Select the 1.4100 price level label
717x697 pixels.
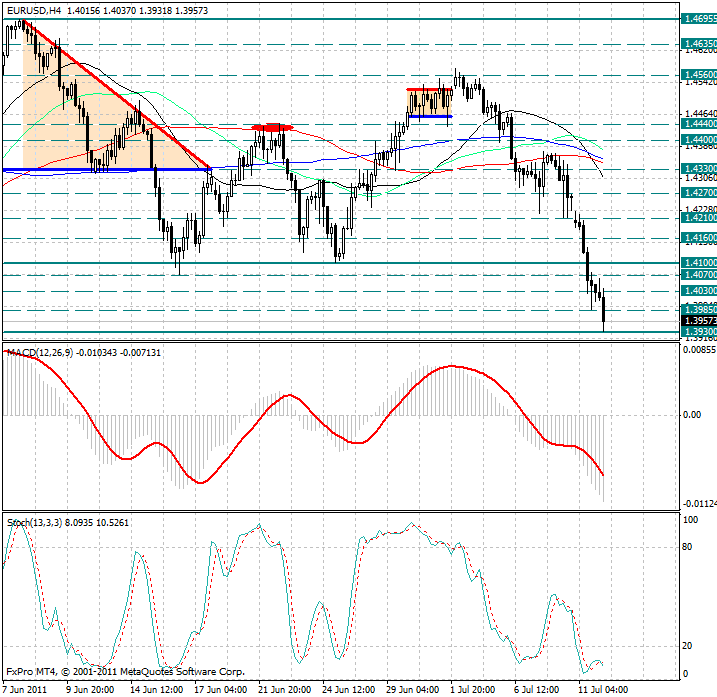coord(698,262)
